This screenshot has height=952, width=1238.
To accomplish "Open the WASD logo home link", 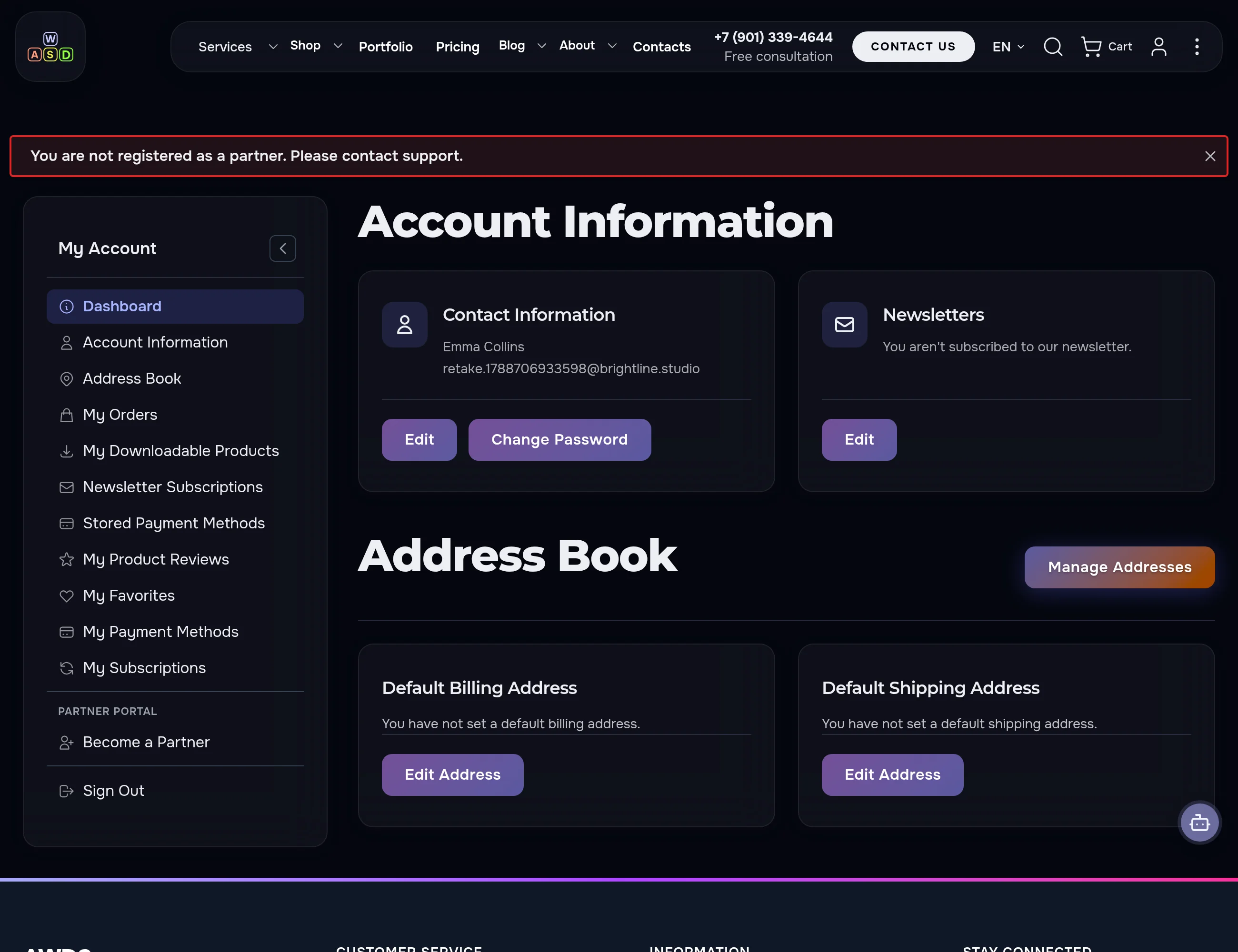I will (50, 47).
